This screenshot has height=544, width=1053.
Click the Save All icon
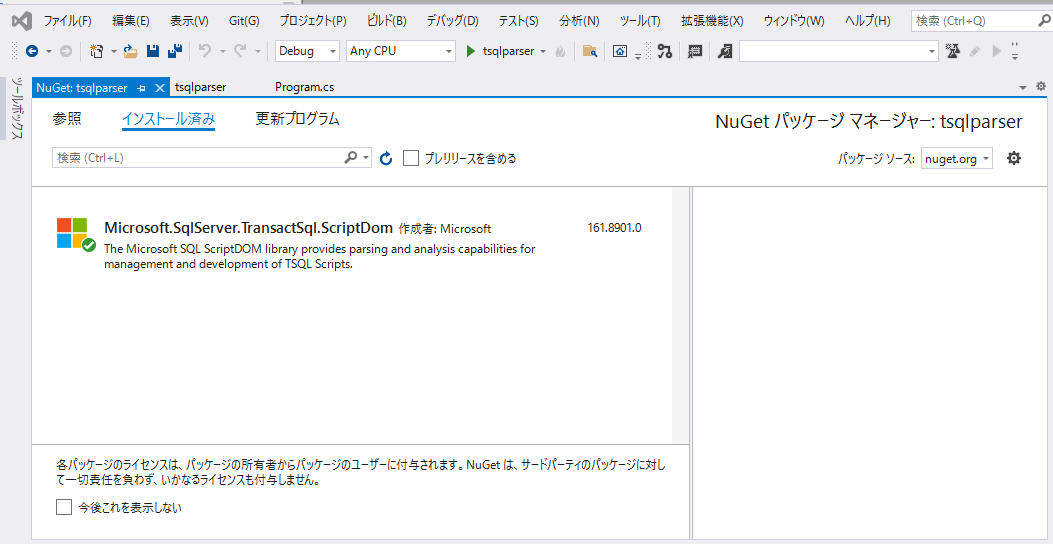click(x=175, y=51)
